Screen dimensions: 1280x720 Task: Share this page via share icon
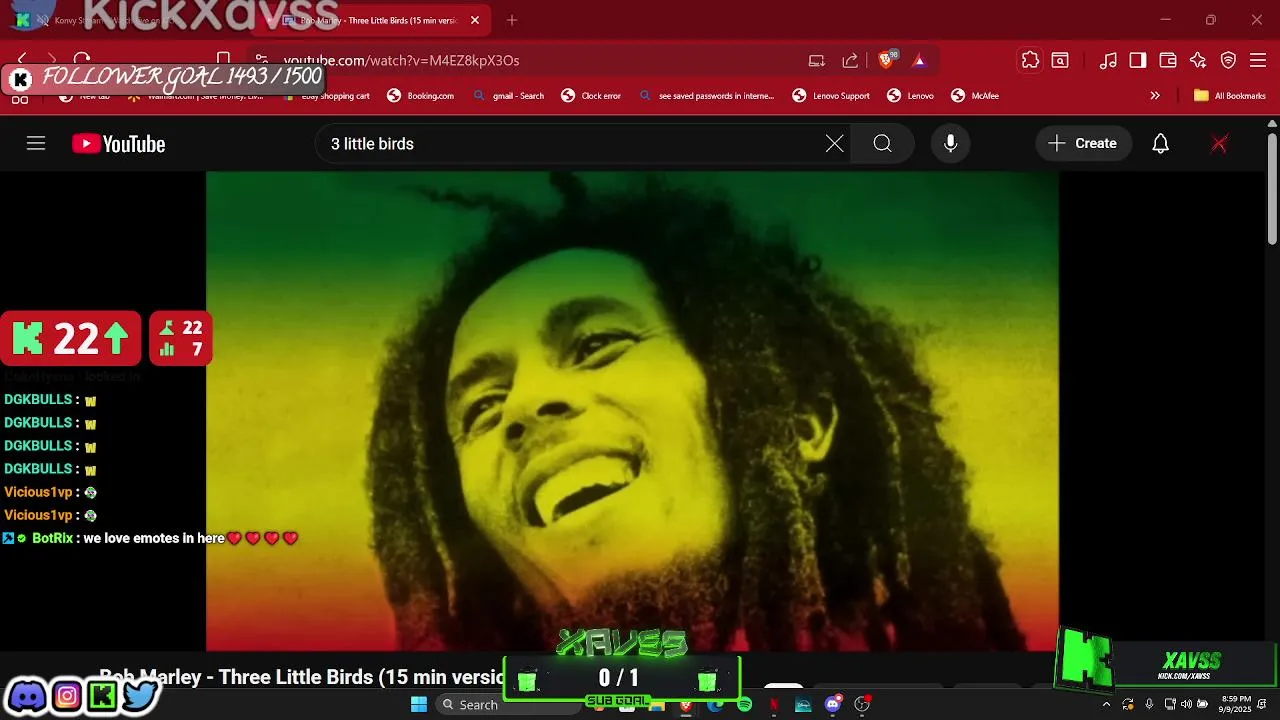(850, 60)
